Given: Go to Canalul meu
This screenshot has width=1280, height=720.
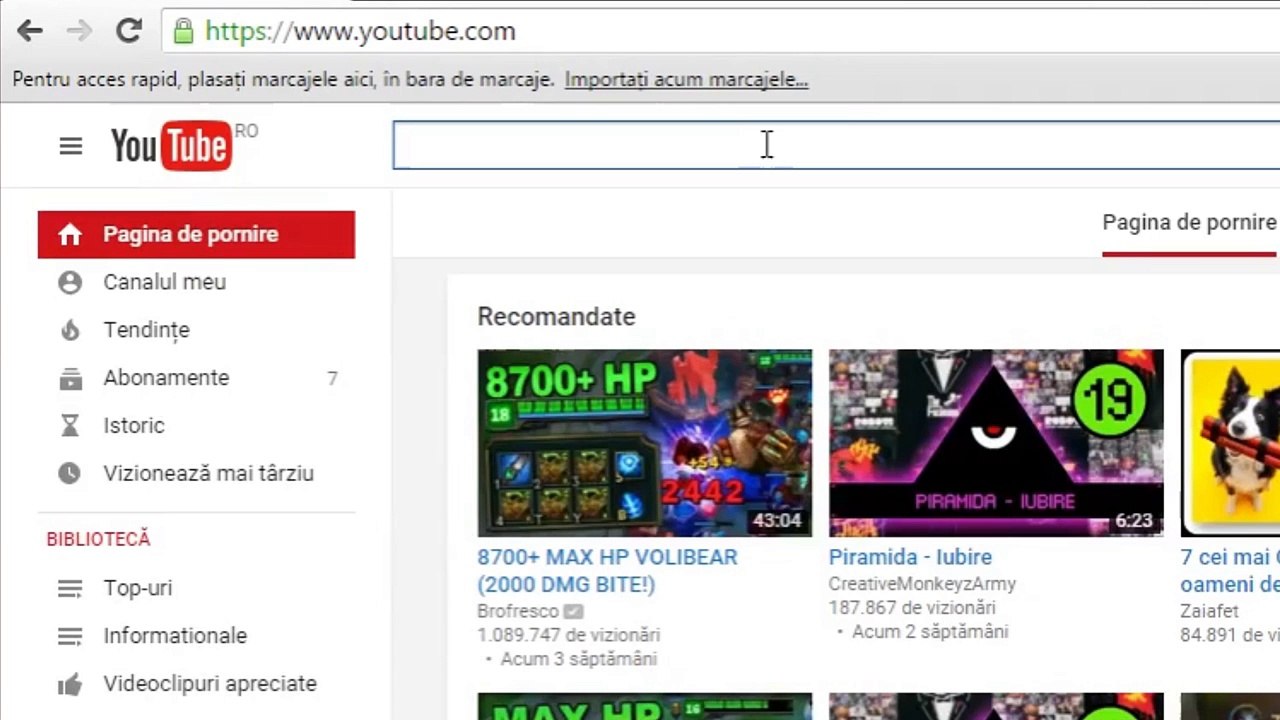Looking at the screenshot, I should [x=164, y=282].
